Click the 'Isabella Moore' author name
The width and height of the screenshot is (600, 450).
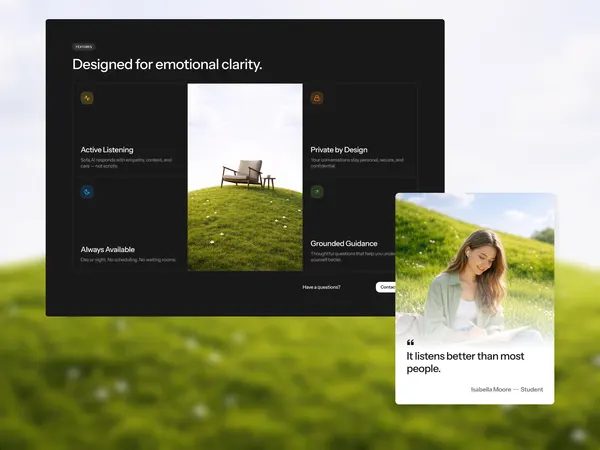491,390
